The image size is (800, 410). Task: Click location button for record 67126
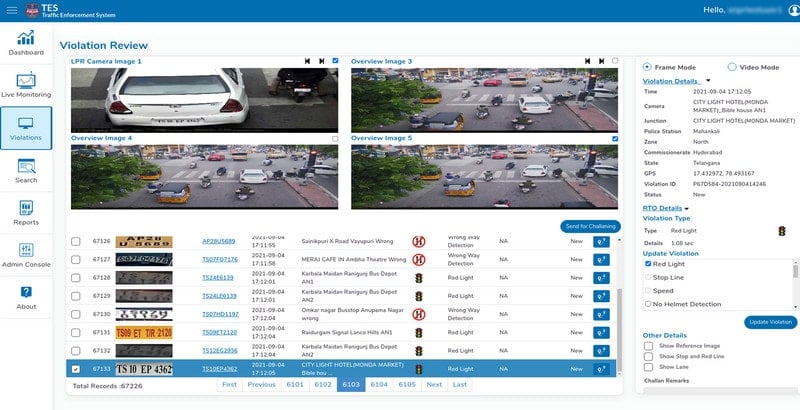601,242
